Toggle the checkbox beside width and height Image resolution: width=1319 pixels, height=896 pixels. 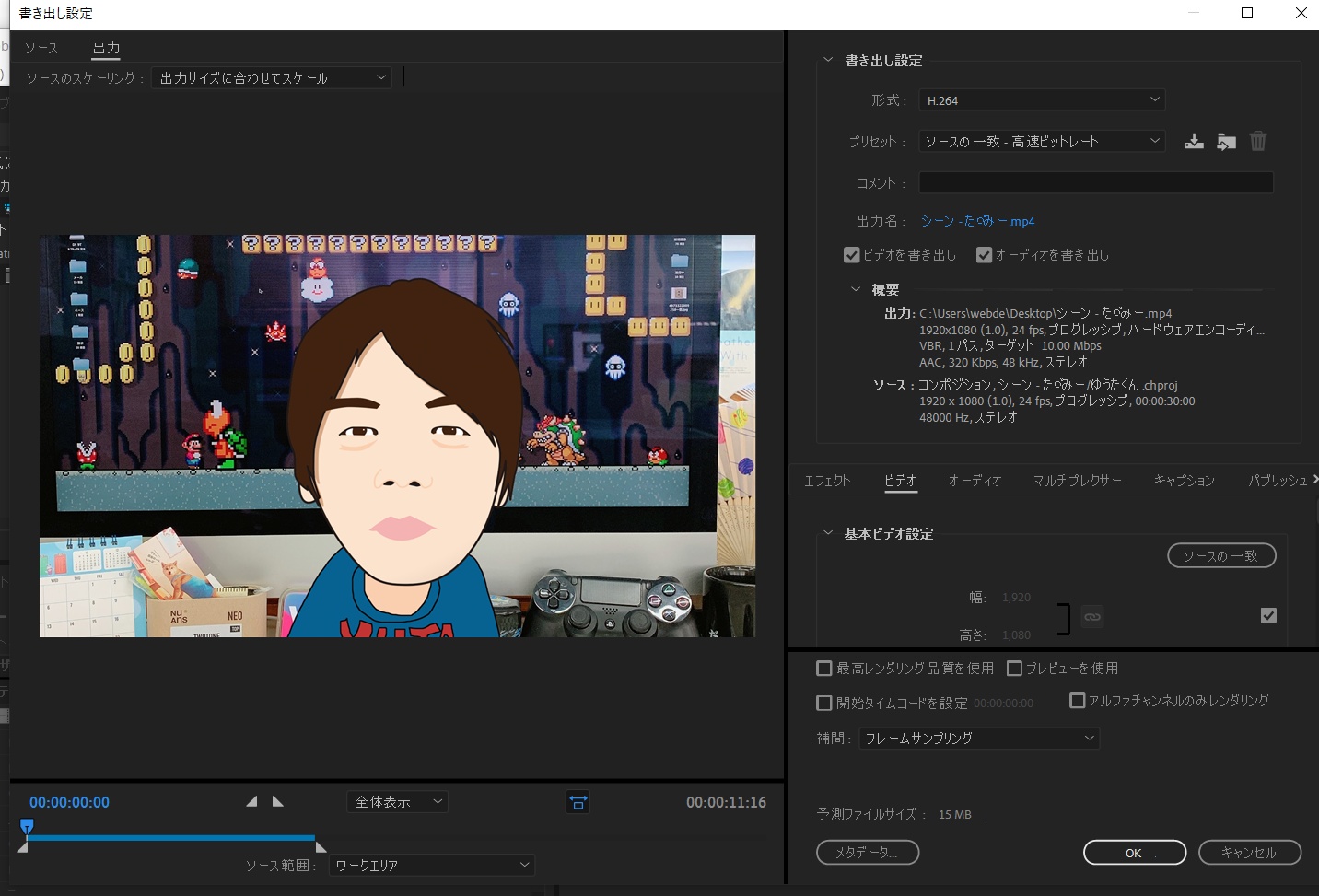coord(1268,615)
